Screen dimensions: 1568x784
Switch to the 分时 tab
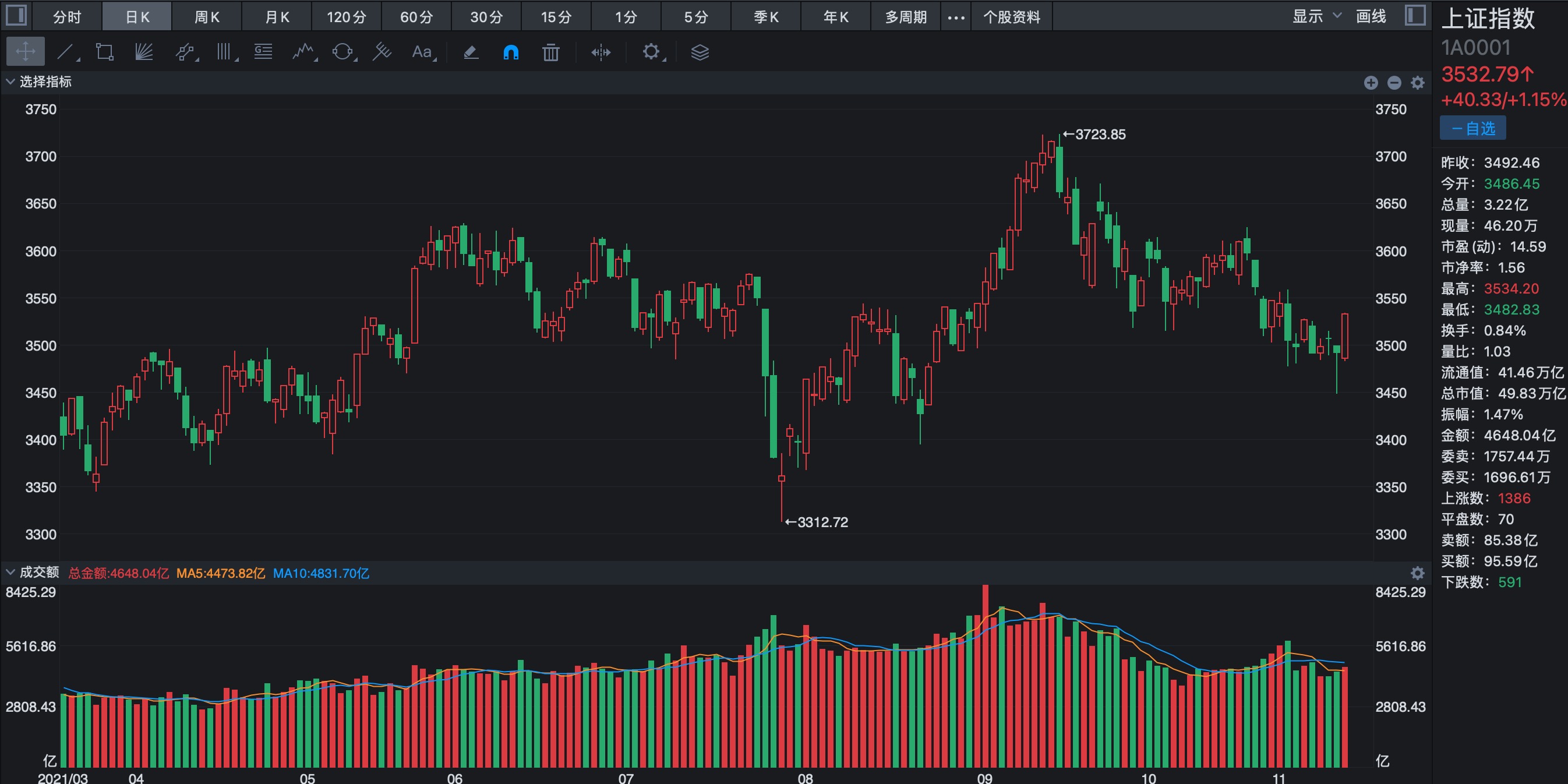pyautogui.click(x=67, y=16)
